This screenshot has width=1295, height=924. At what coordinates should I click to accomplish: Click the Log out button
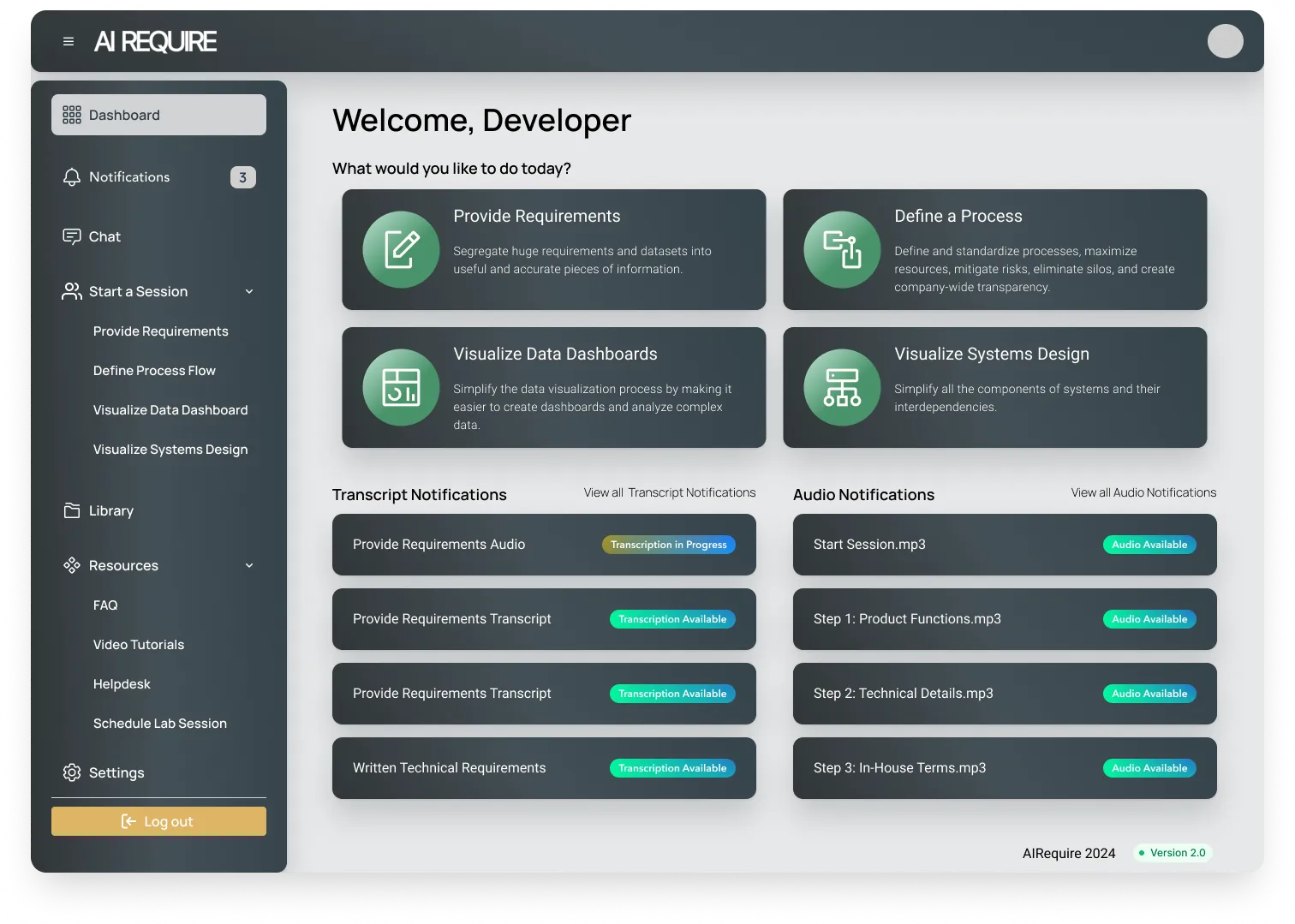(x=158, y=821)
